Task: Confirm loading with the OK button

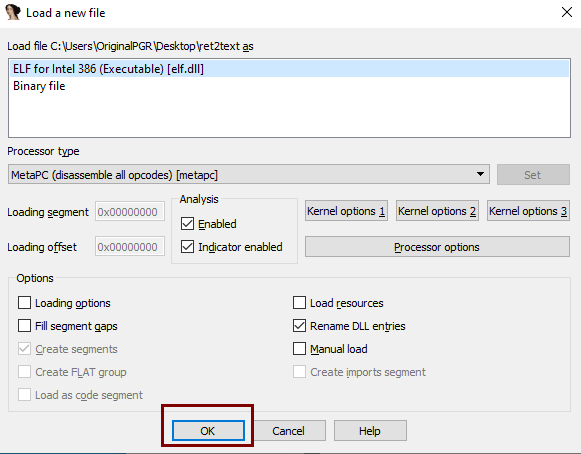Action: pos(208,431)
